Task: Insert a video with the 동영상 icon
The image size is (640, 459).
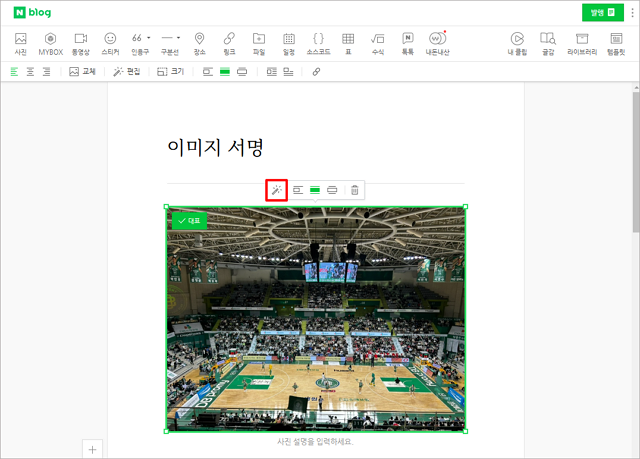Action: click(x=81, y=42)
